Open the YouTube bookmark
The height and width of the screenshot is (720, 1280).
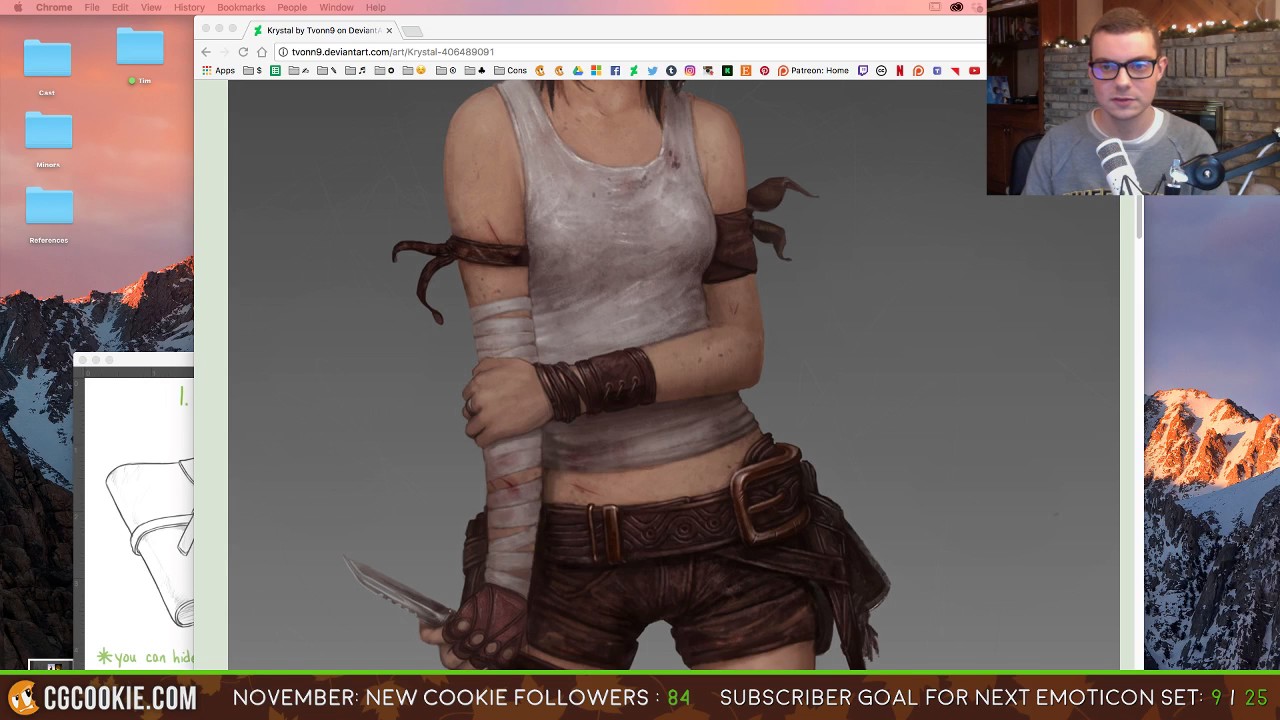974,71
